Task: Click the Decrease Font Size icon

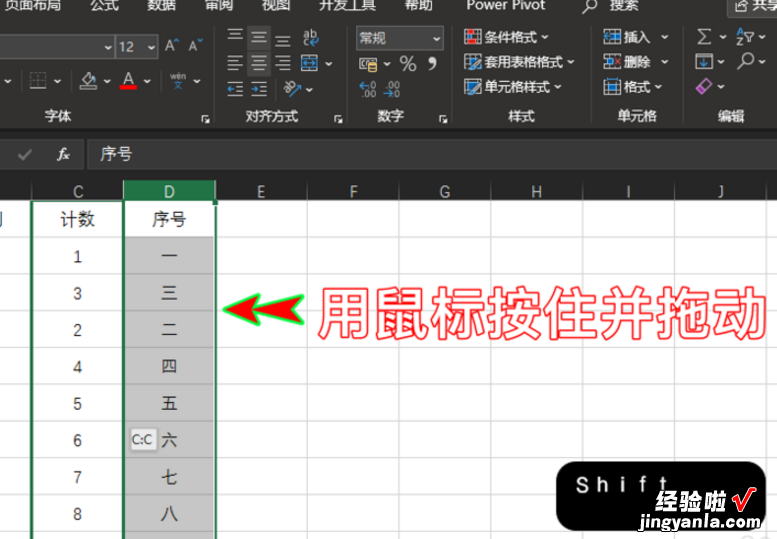Action: [195, 46]
